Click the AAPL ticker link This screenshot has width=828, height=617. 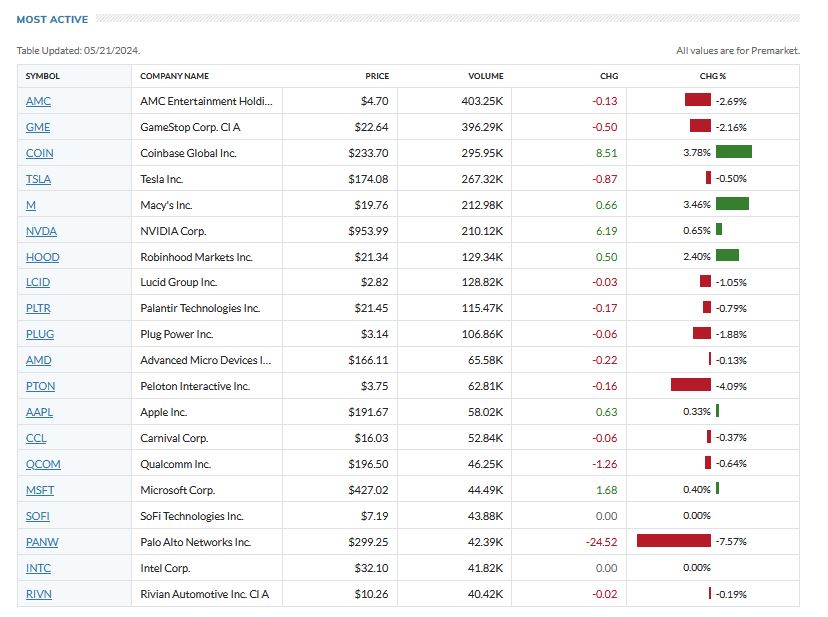click(x=40, y=412)
